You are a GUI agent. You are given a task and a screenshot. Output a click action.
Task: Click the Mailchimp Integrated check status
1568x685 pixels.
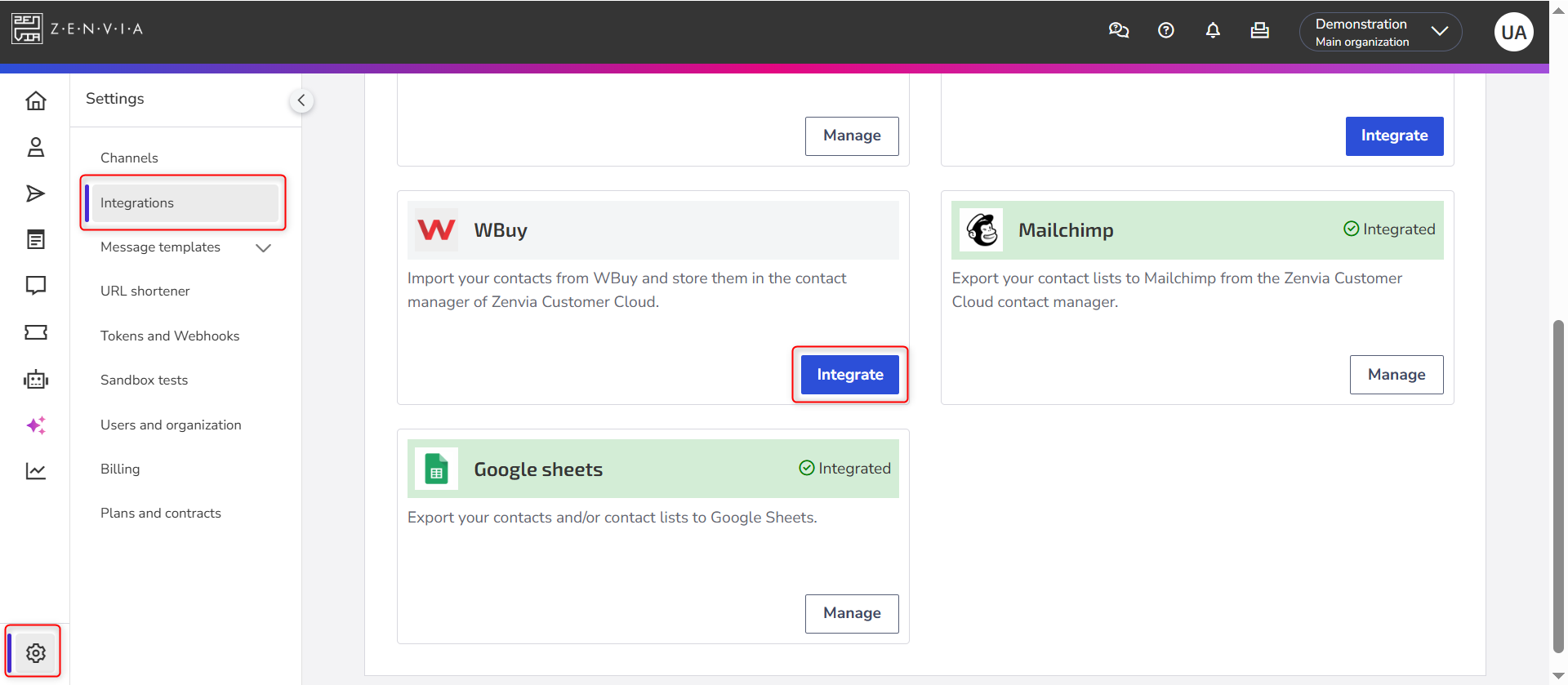pyautogui.click(x=1389, y=229)
